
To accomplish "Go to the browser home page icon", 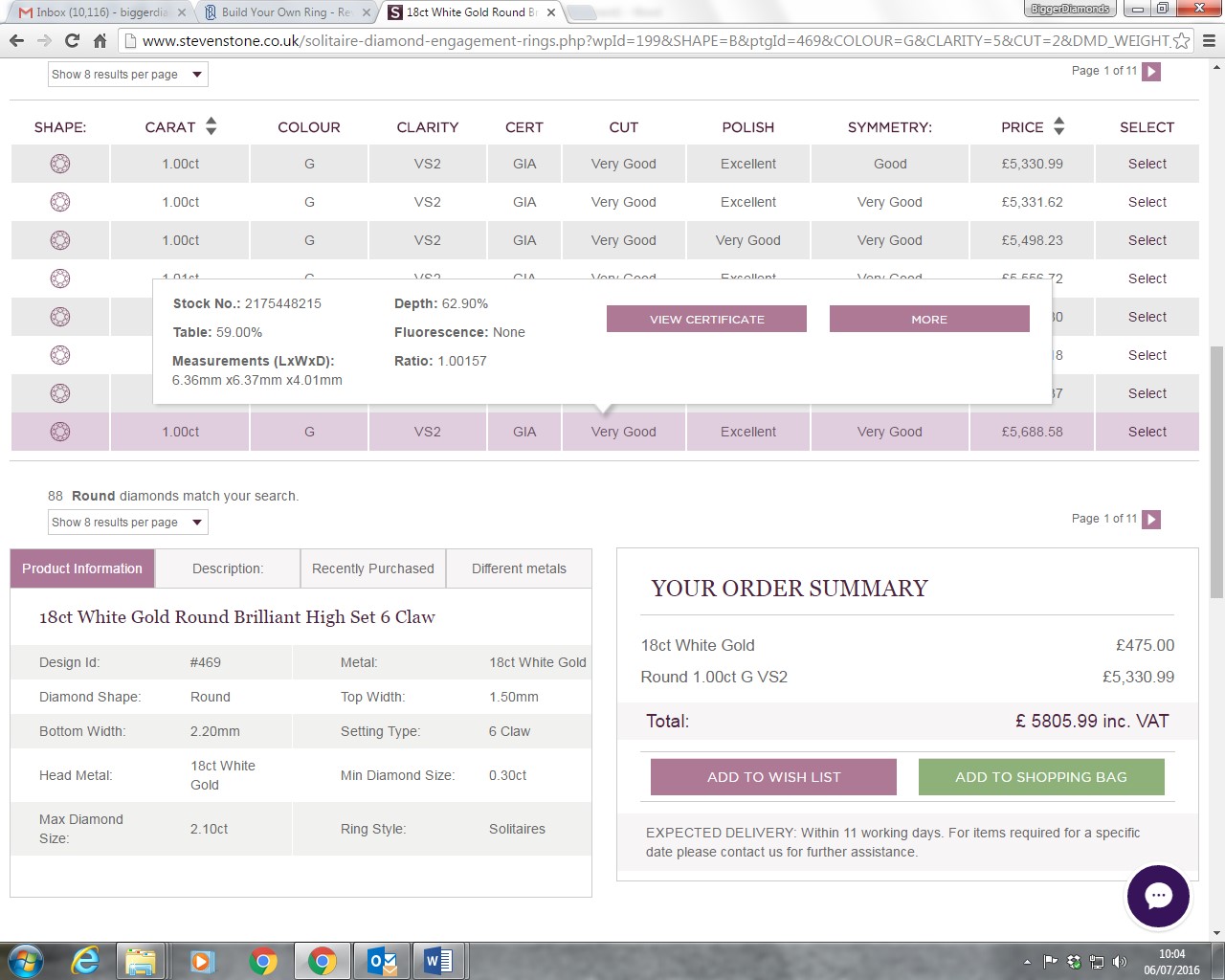I will 100,40.
